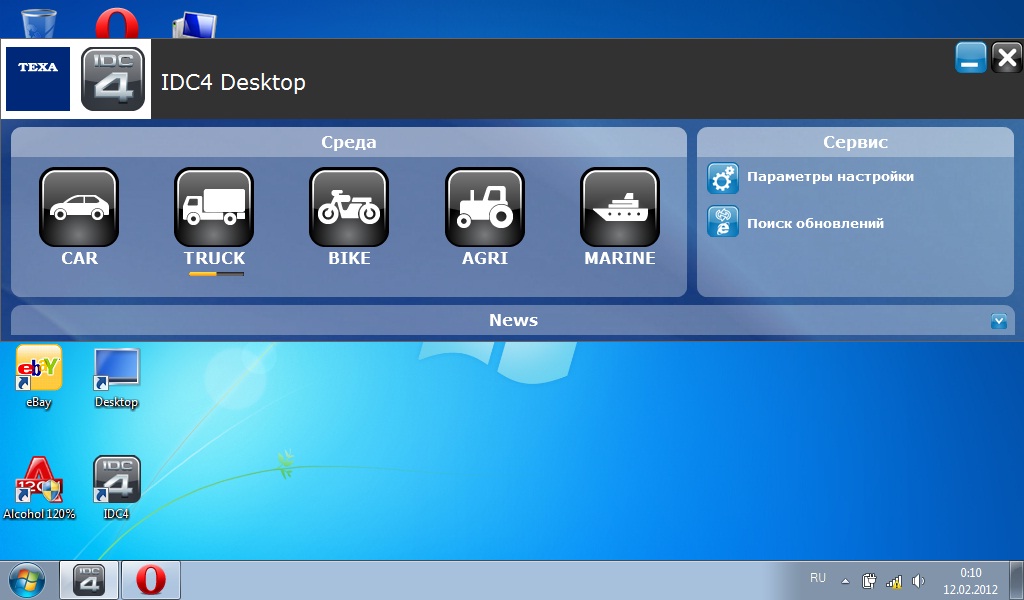1024x600 pixels.
Task: Choose the MARINE ship environment
Action: (x=620, y=208)
